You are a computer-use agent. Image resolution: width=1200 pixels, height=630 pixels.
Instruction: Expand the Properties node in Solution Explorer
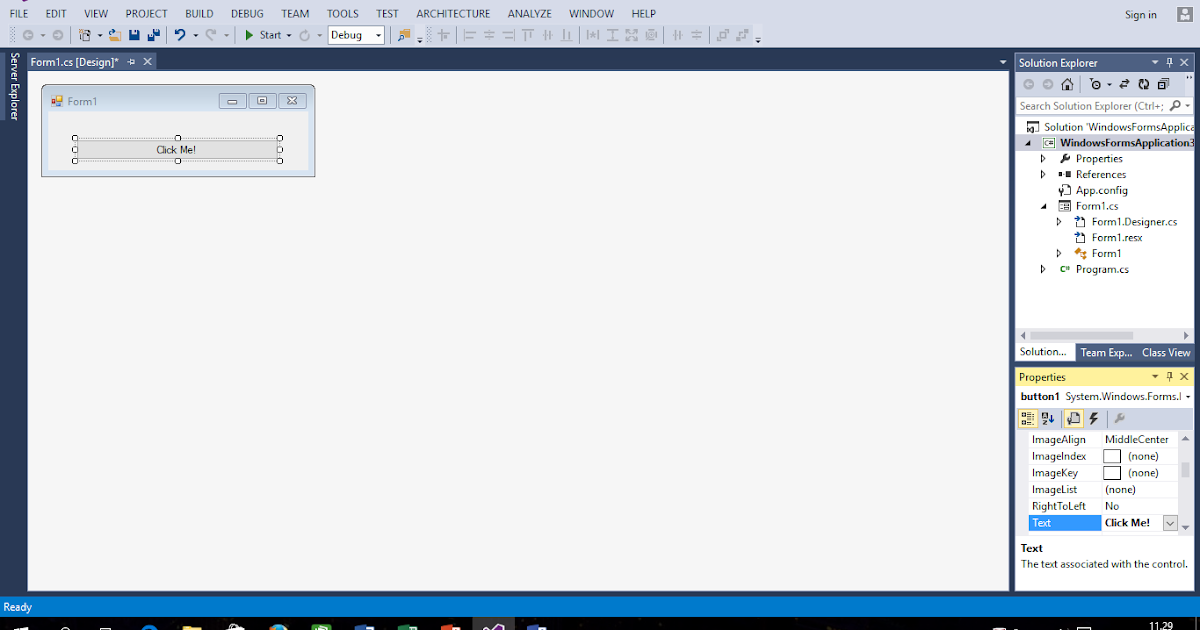1044,158
